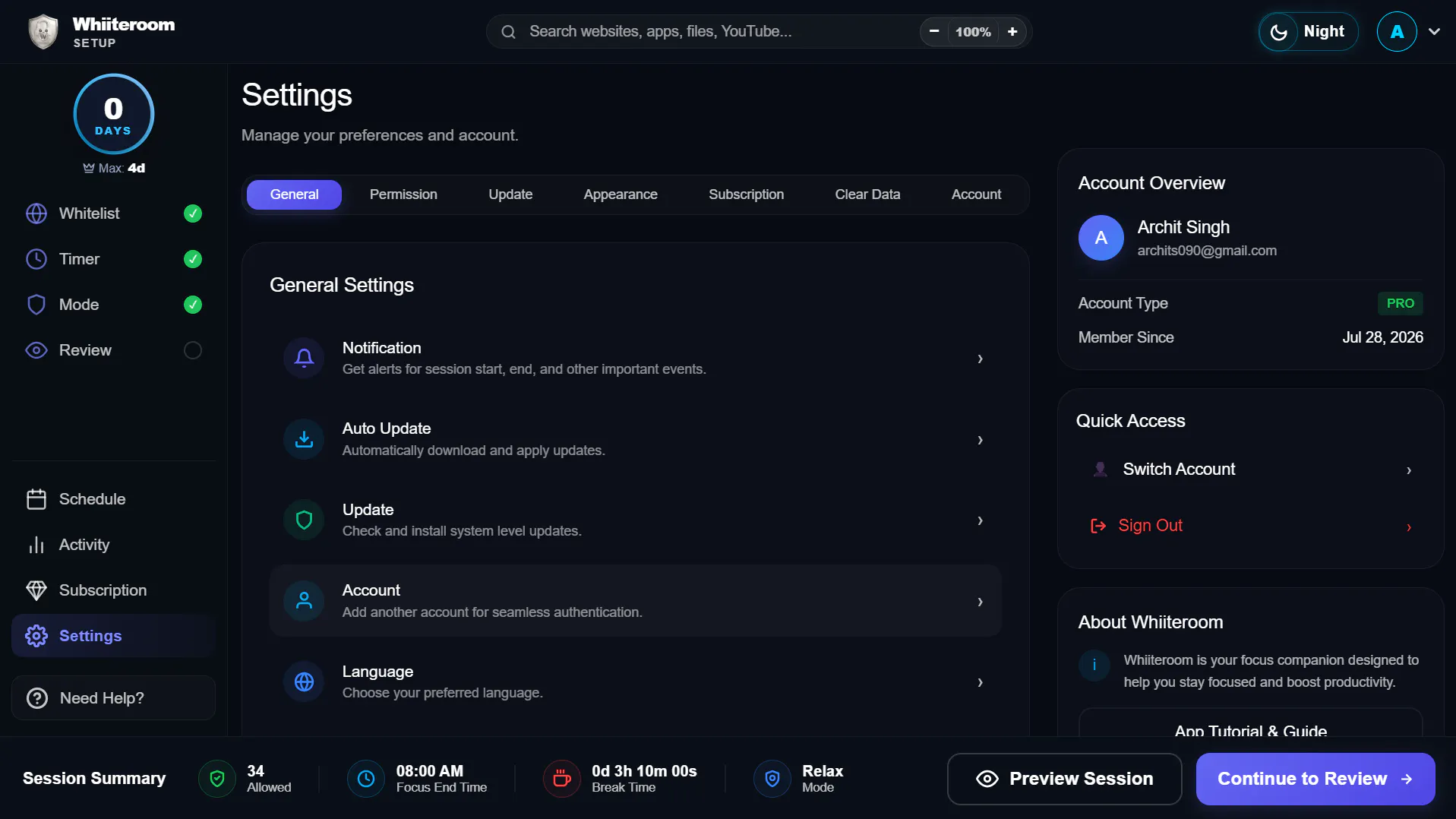
Task: Open Schedule calendar icon
Action: tap(36, 499)
